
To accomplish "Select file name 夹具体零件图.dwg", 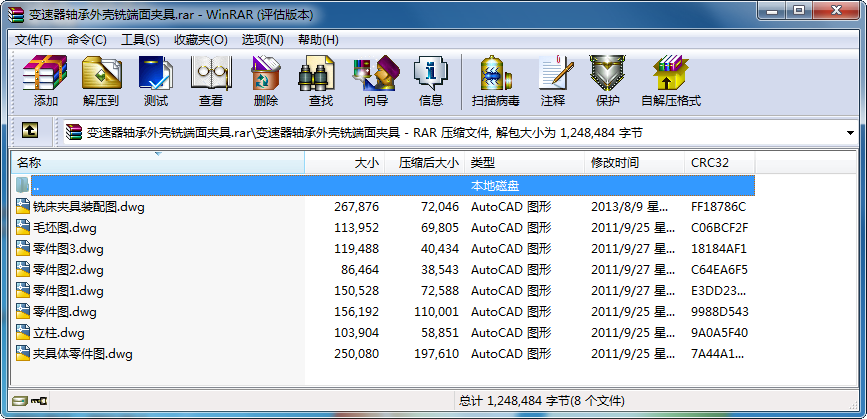I will (x=83, y=354).
